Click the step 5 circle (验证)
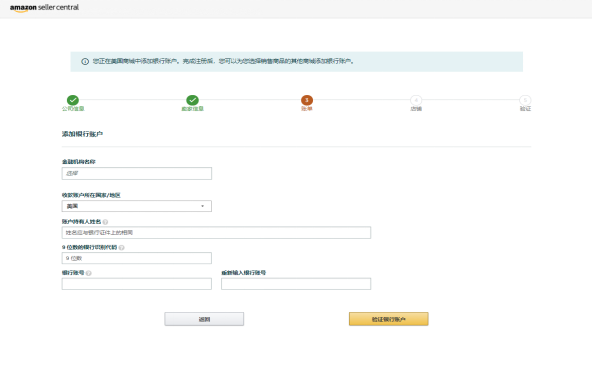Viewport: 593px width, 366px height. click(525, 100)
